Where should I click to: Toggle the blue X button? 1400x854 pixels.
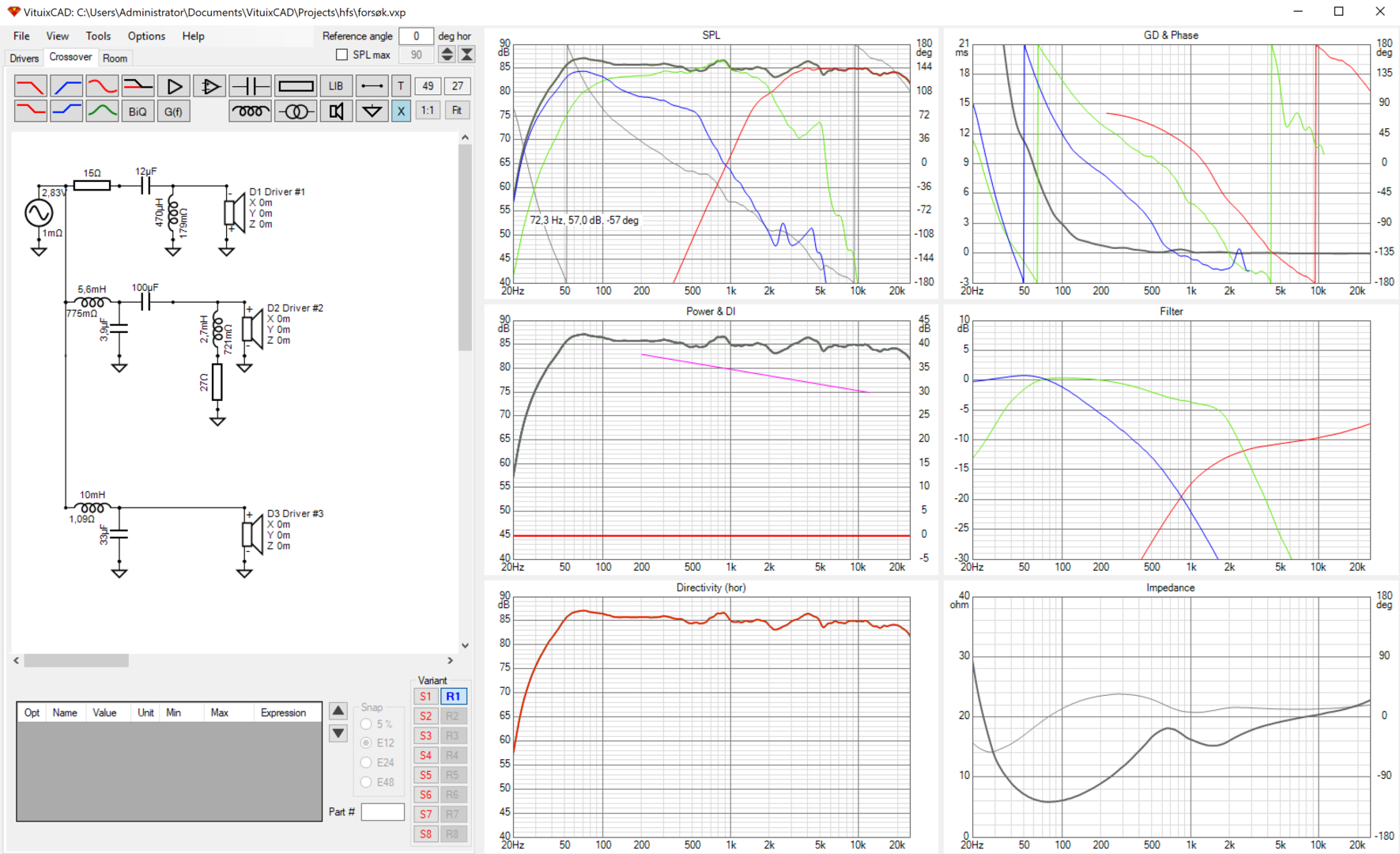click(401, 111)
